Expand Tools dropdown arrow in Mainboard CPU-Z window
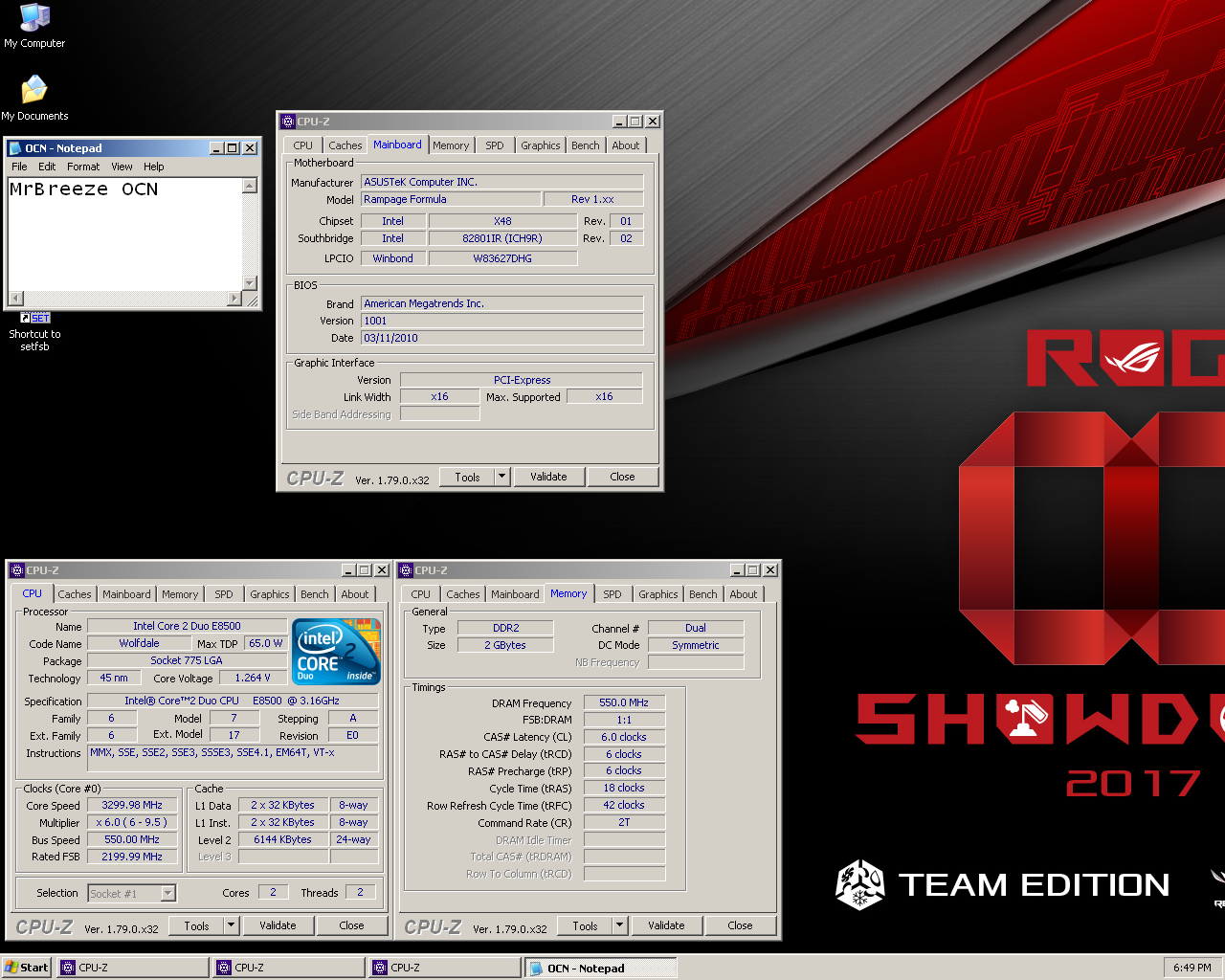Viewport: 1225px width, 980px height. (502, 477)
